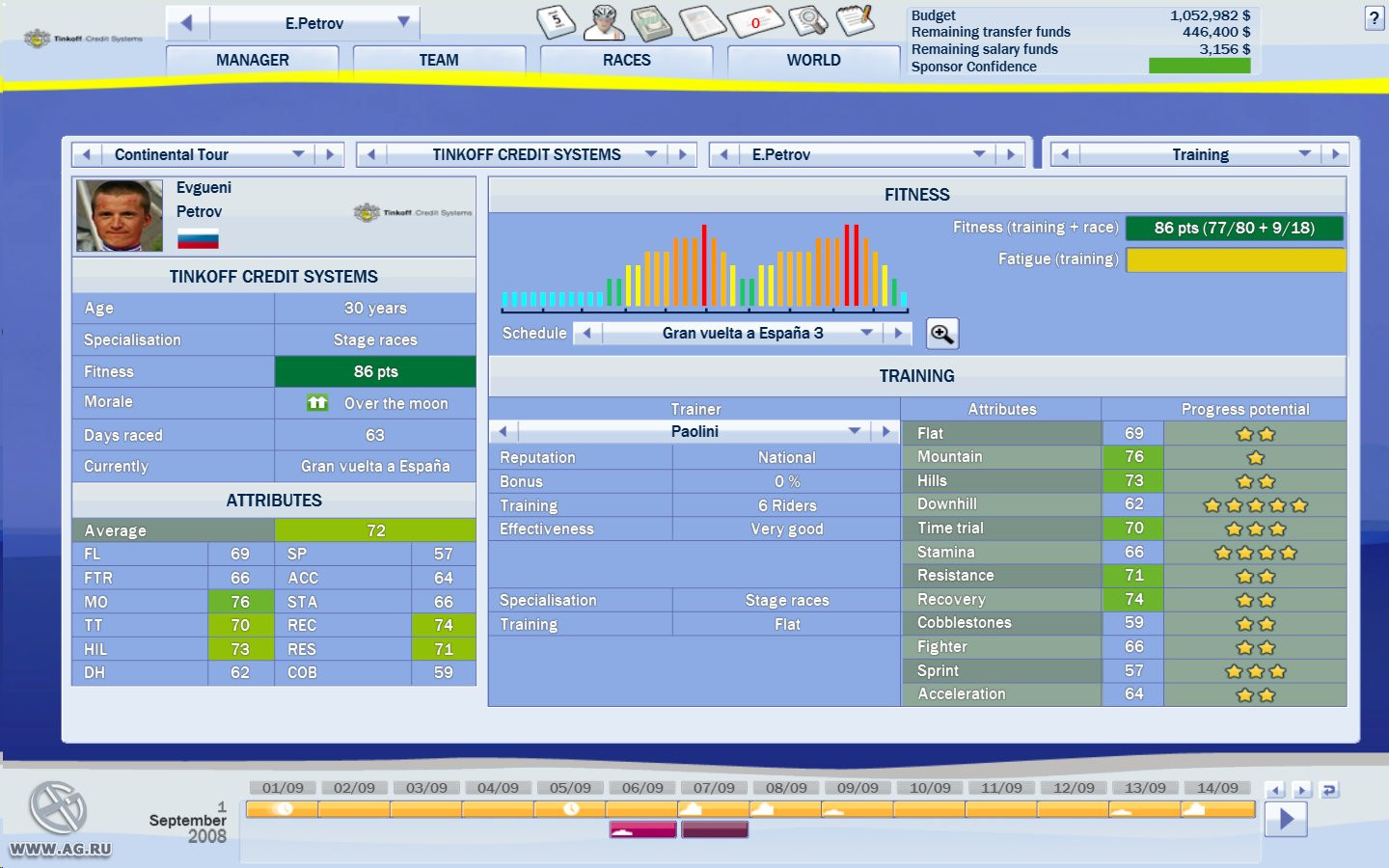Screen dimensions: 1389x868
Task: Expand the TINKOFF CREDIT SYSTEMS team dropdown
Action: [x=651, y=154]
